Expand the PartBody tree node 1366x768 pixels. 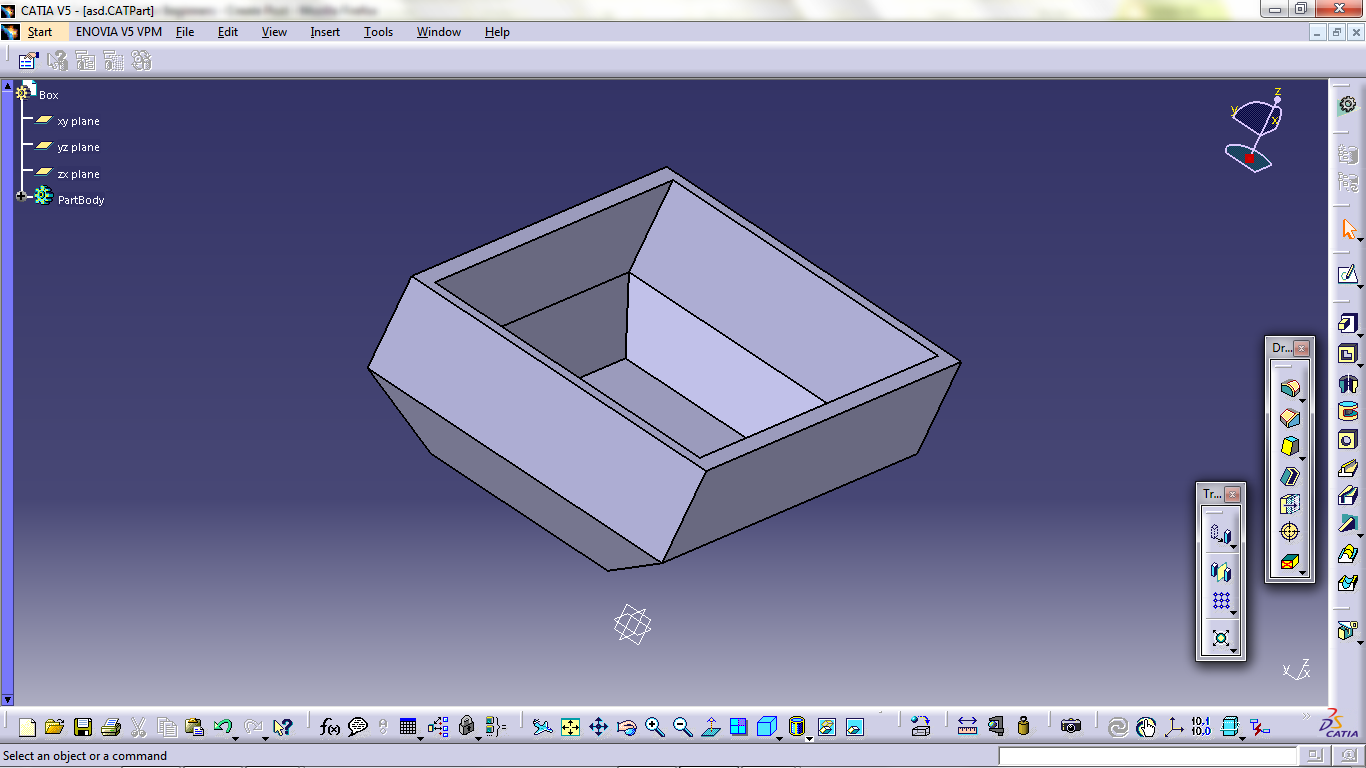coord(21,196)
